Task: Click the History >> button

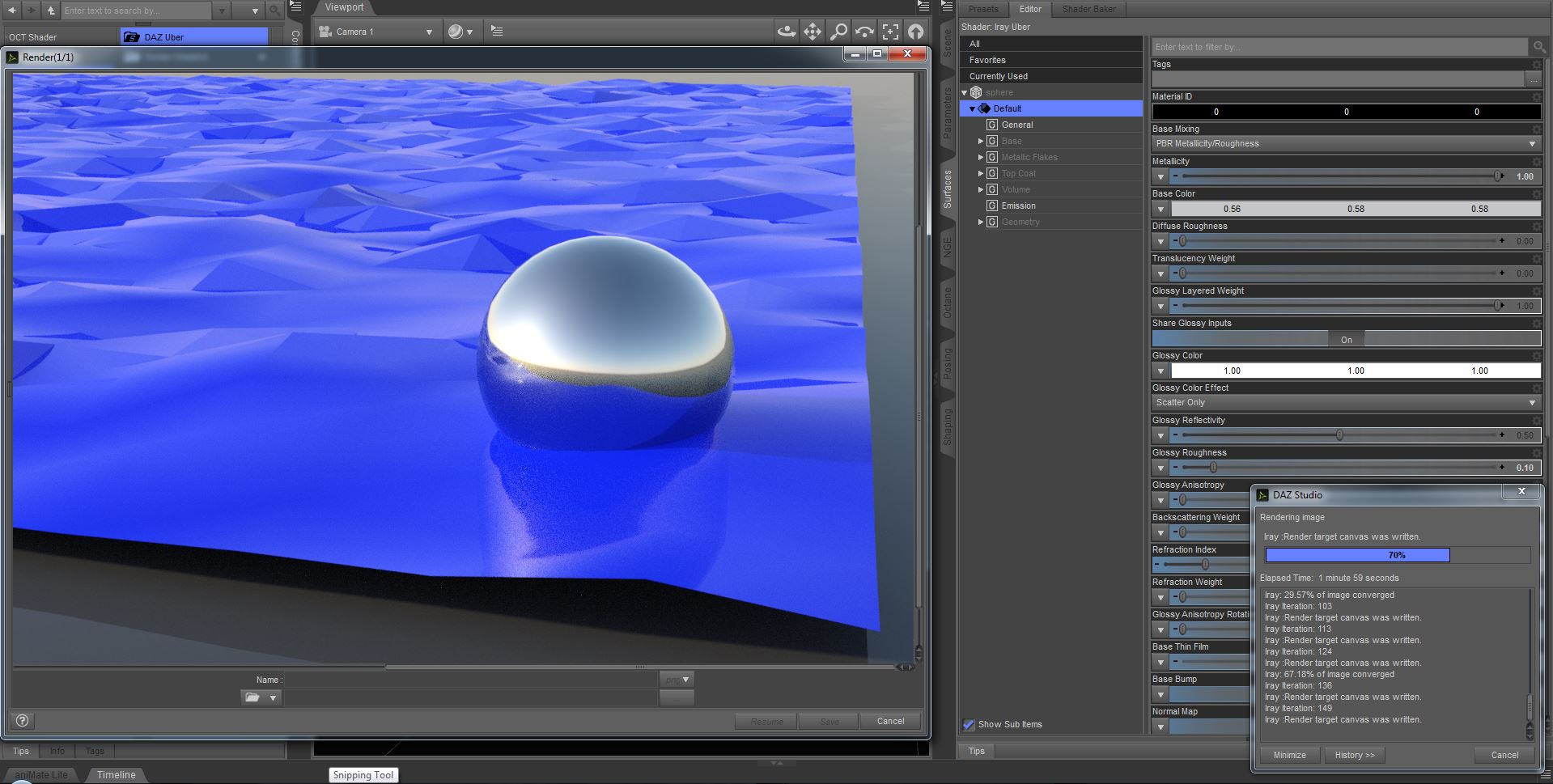Action: 1354,755
